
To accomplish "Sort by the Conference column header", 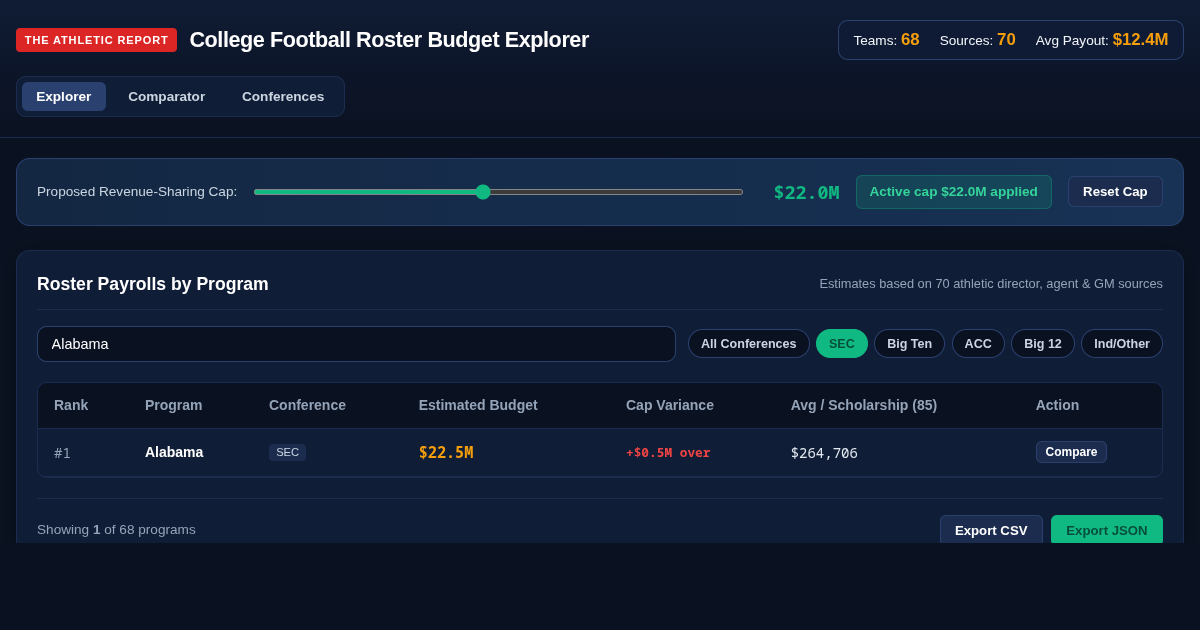I will pos(307,405).
